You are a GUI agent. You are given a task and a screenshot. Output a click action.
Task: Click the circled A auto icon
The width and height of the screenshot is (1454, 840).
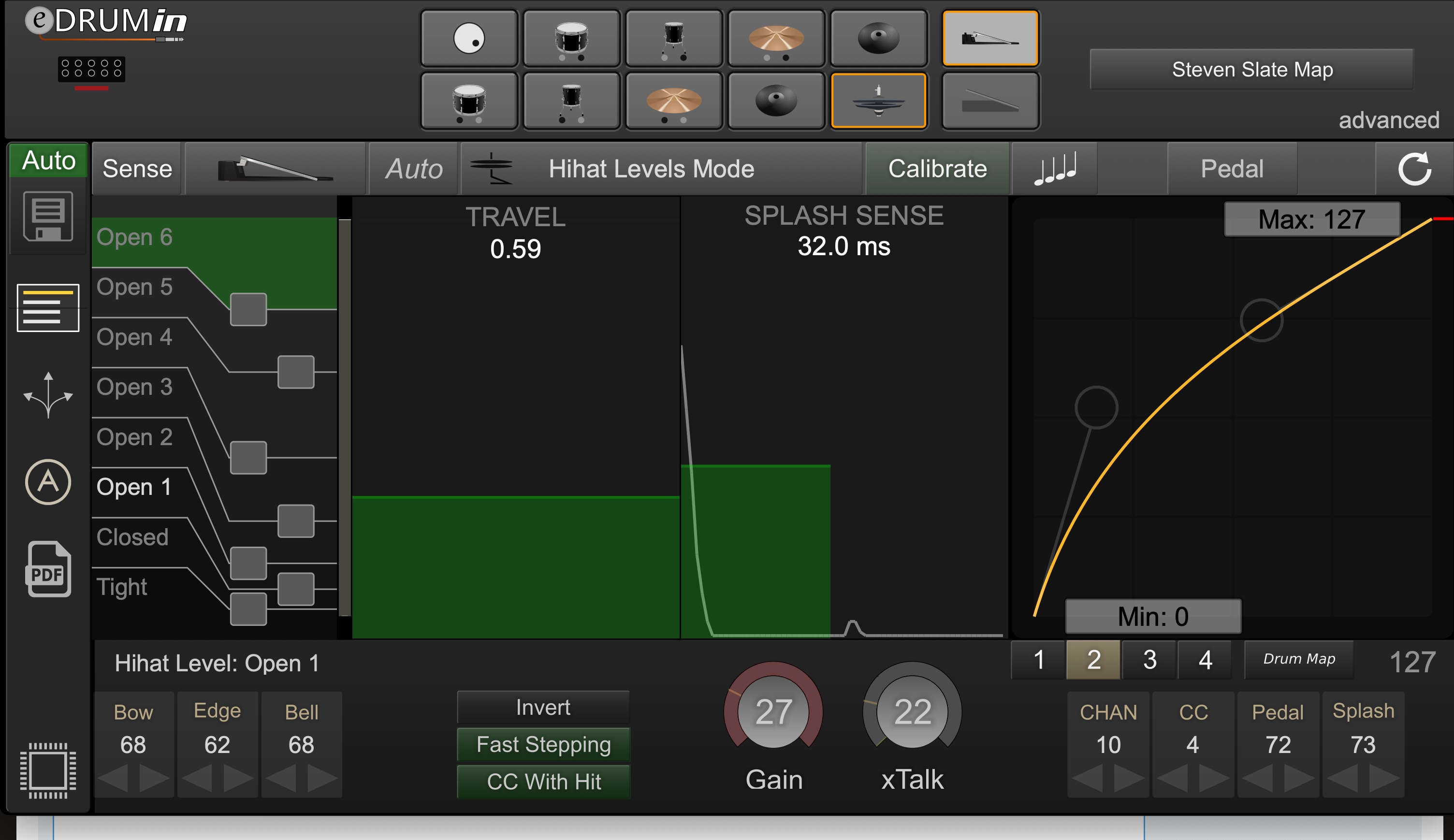[x=48, y=482]
